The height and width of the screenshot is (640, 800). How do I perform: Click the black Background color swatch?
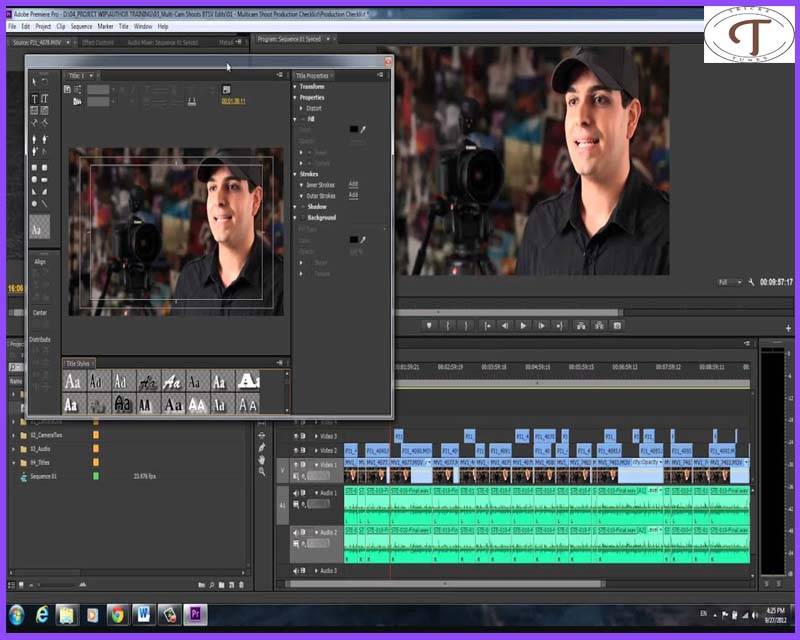pyautogui.click(x=354, y=239)
